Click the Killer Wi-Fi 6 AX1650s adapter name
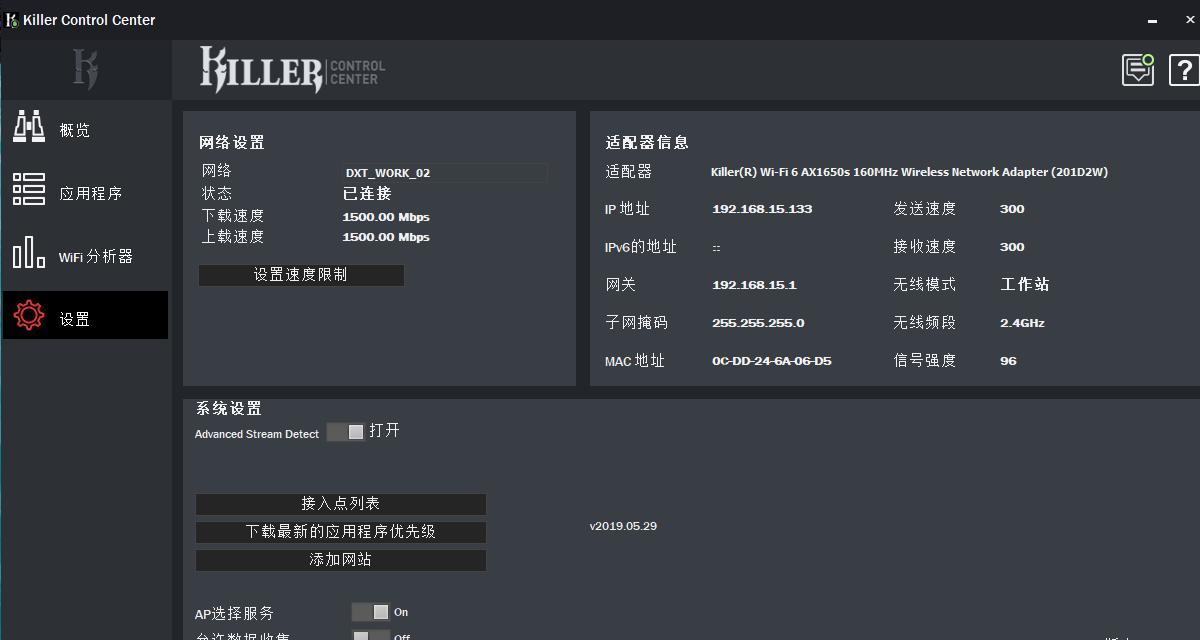 (x=909, y=172)
